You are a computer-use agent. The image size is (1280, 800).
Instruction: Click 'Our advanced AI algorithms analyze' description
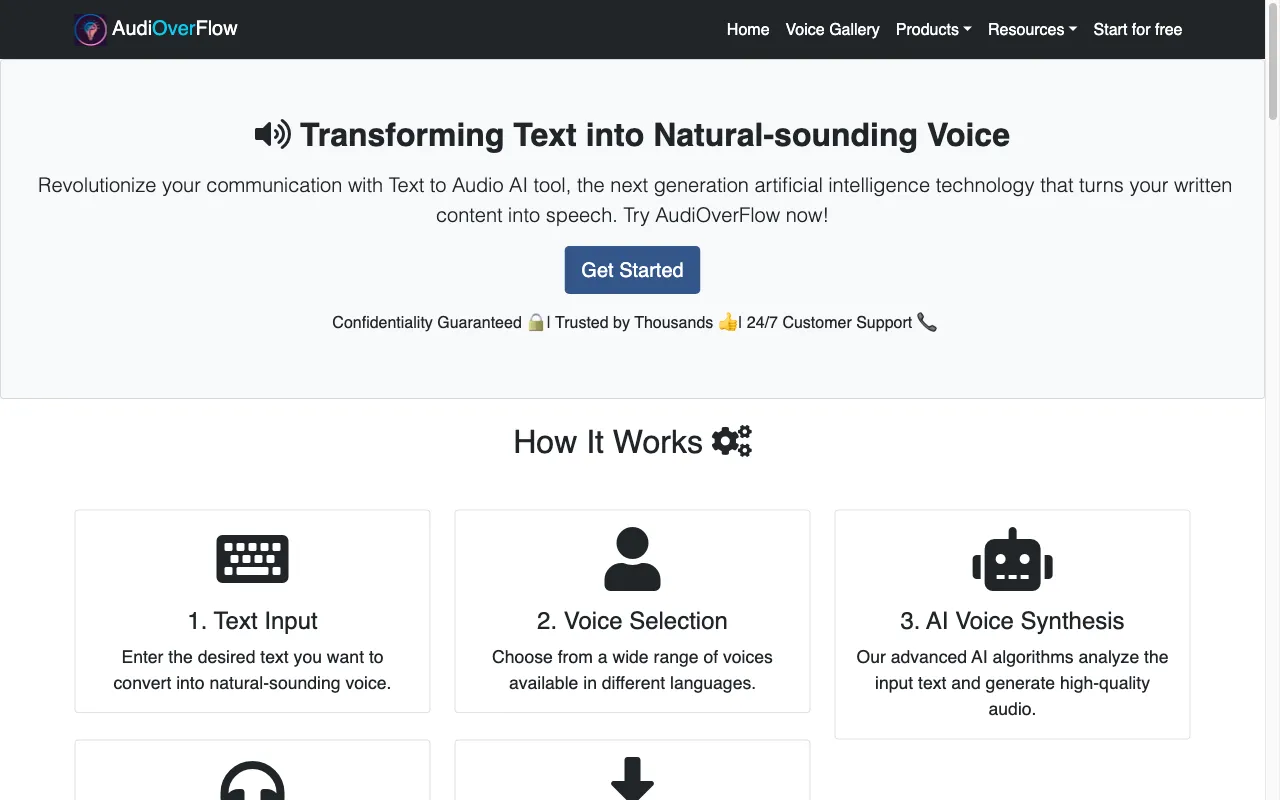[x=1012, y=683]
